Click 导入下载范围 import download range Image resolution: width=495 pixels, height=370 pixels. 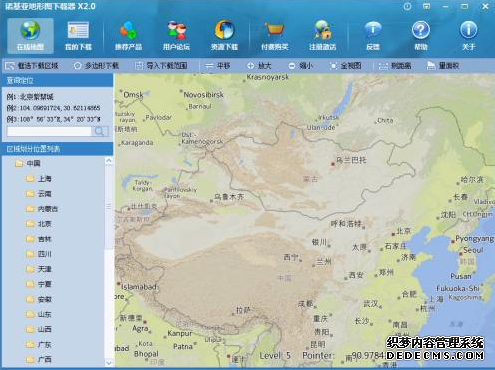tap(161, 66)
